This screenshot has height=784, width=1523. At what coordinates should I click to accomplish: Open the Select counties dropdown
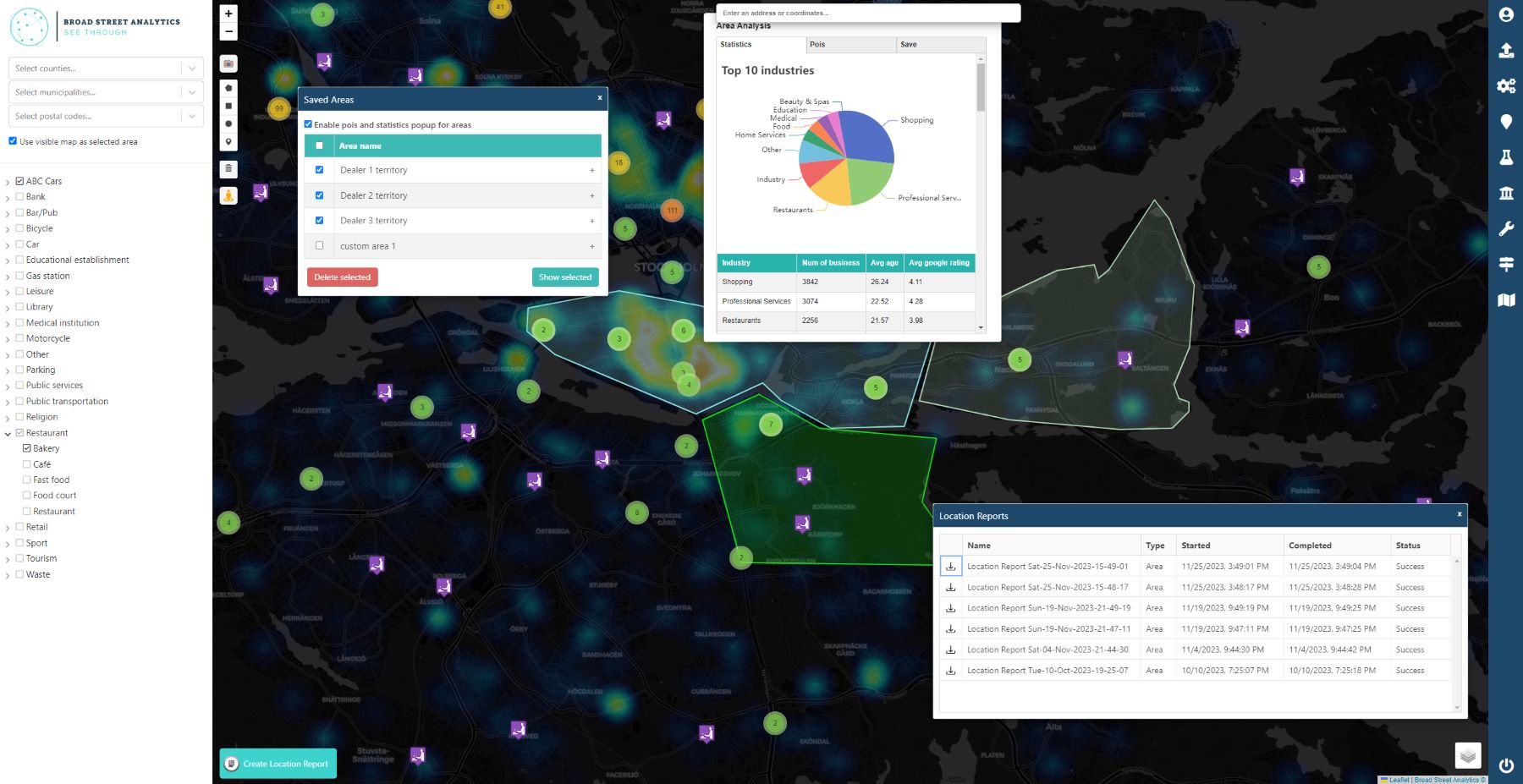[x=106, y=69]
